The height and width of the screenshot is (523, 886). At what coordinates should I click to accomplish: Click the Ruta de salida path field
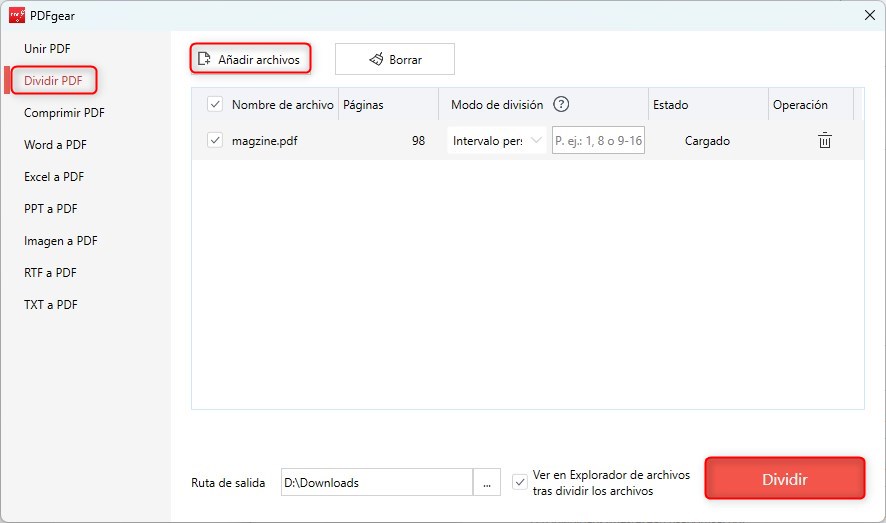pyautogui.click(x=376, y=482)
